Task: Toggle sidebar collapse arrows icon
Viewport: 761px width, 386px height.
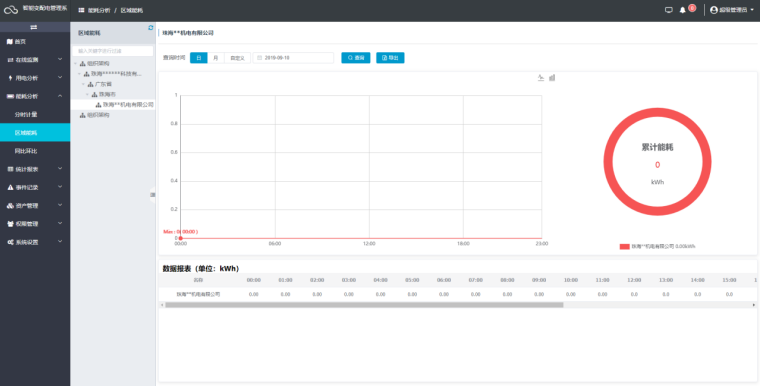Action: pos(33,27)
